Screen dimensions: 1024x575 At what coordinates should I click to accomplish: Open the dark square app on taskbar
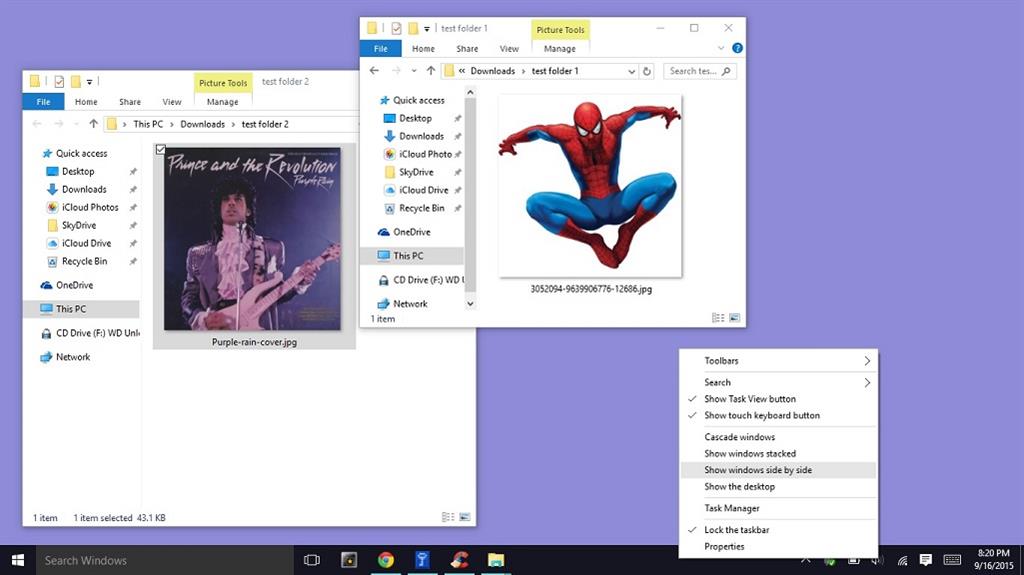(x=349, y=560)
